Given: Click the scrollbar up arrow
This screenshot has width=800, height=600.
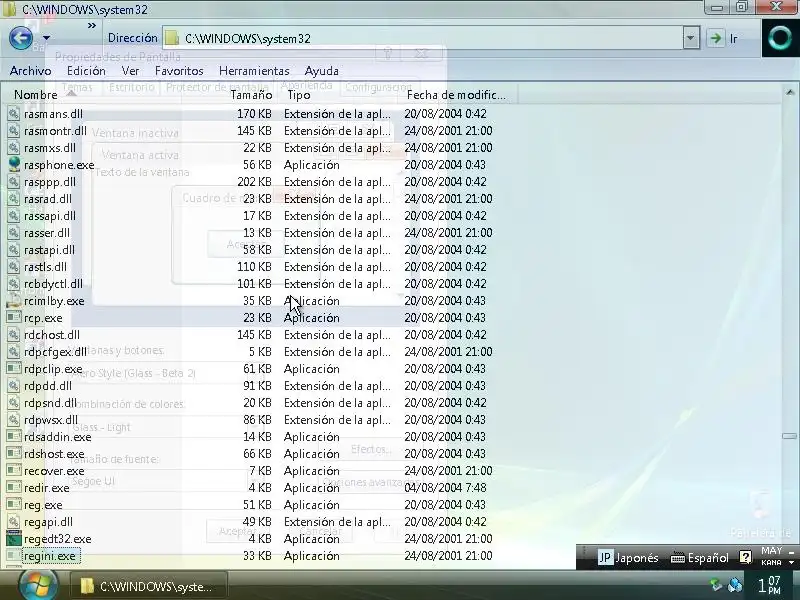Looking at the screenshot, I should [x=790, y=92].
